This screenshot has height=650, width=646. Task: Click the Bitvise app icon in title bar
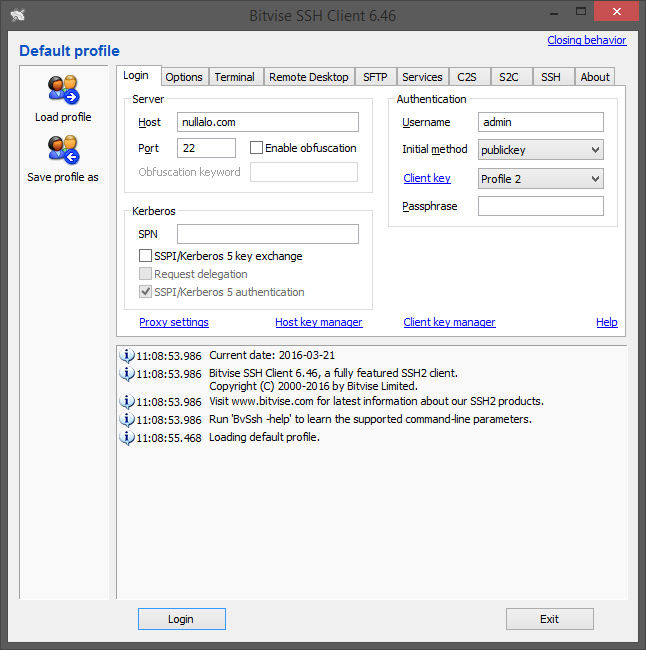pos(18,15)
